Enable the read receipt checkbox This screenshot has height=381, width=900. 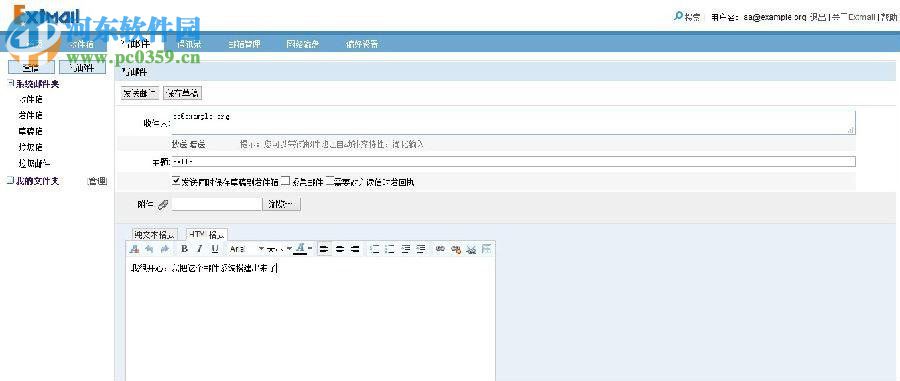tap(329, 181)
